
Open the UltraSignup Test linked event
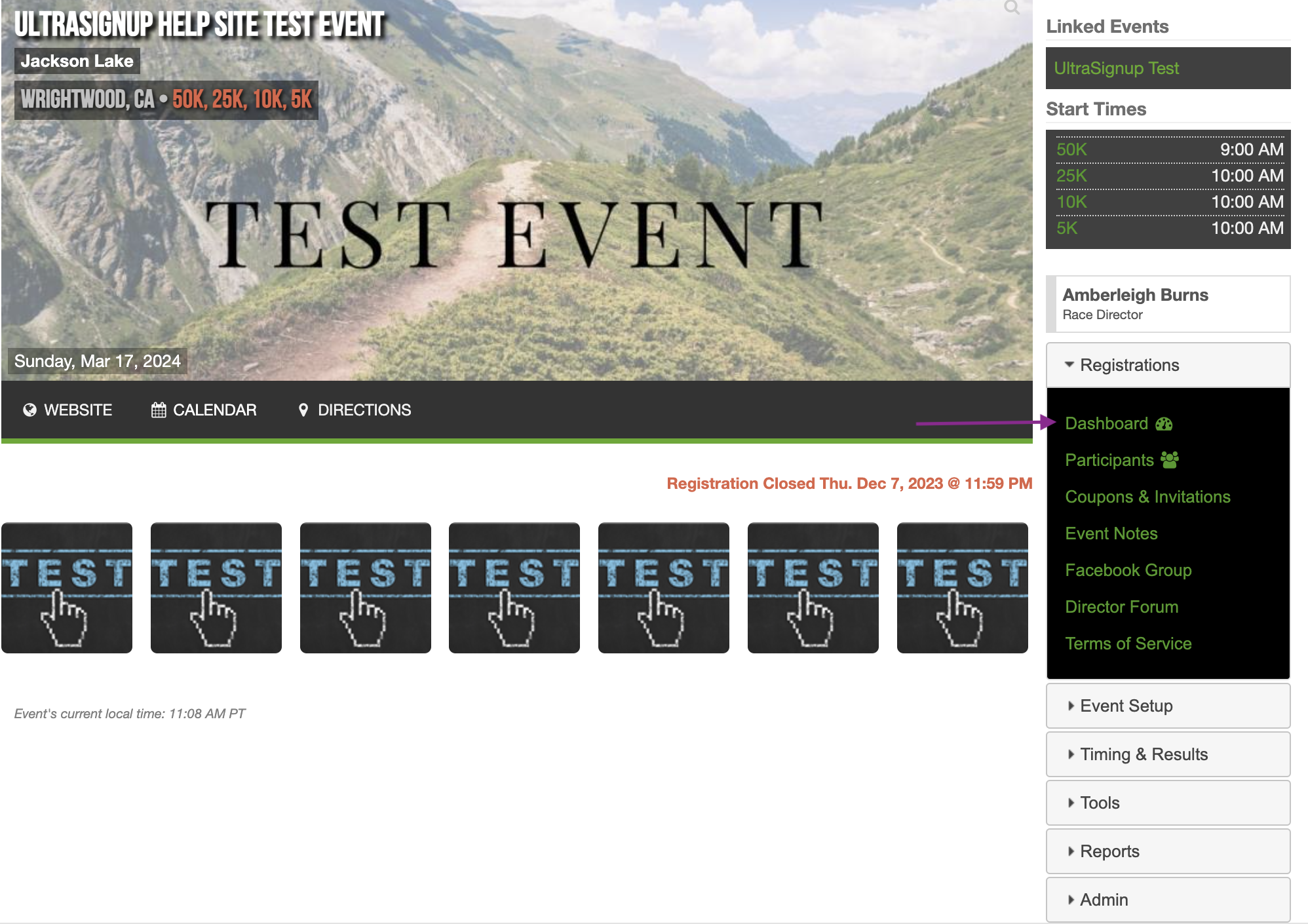(1116, 68)
